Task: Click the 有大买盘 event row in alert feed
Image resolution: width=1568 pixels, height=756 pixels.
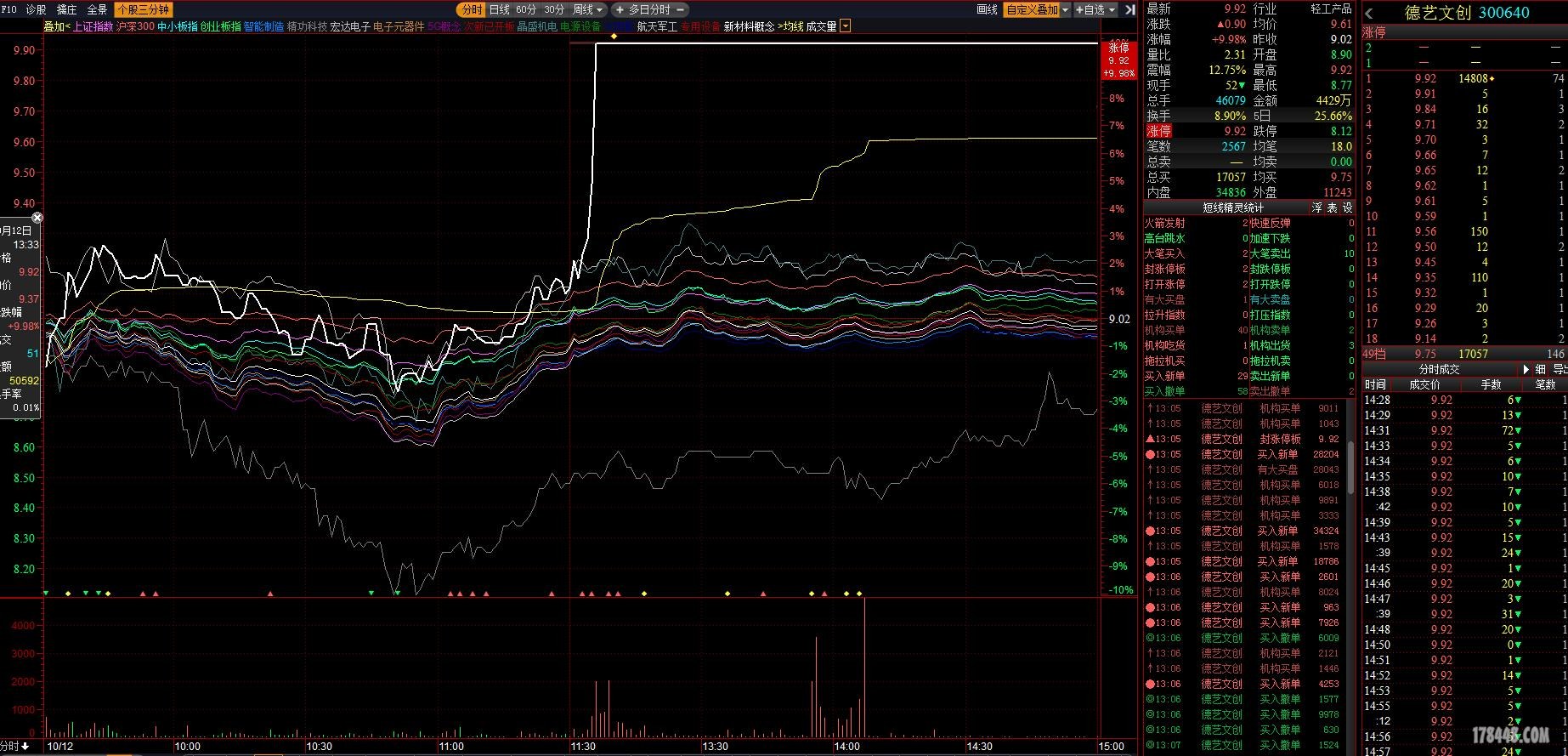Action: (x=1243, y=469)
